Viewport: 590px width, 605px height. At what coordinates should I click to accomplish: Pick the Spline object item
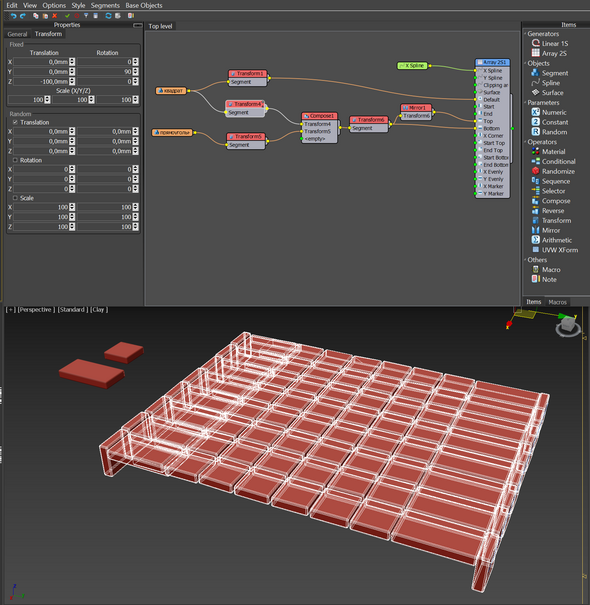[546, 83]
